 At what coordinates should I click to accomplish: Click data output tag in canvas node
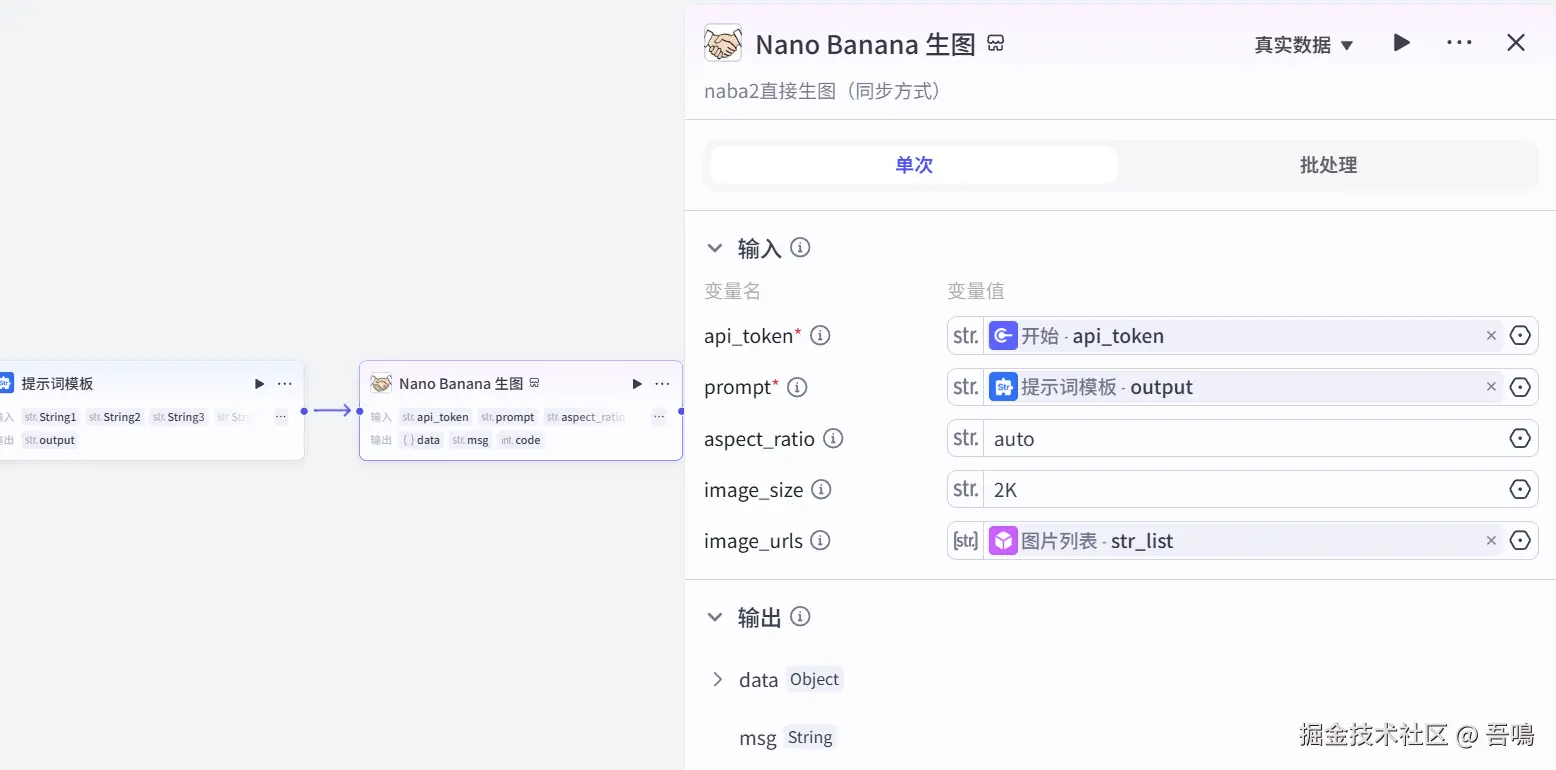421,440
